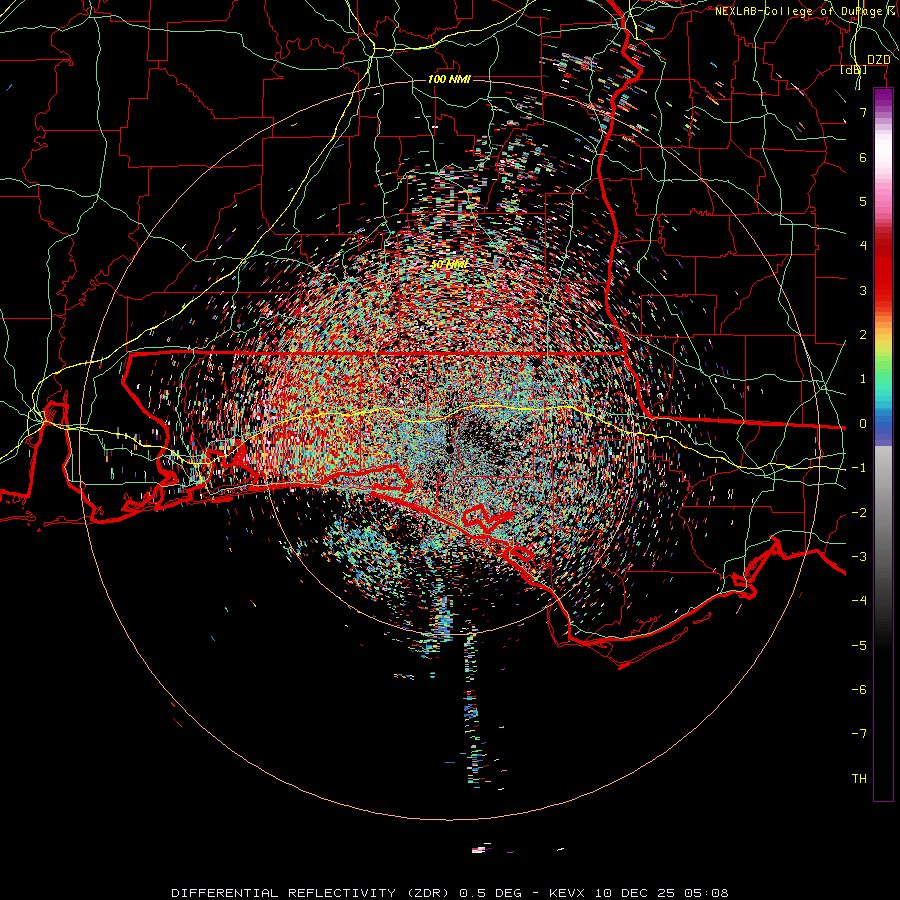Click the TH threshold label on scale
The width and height of the screenshot is (900, 900).
coord(859,779)
